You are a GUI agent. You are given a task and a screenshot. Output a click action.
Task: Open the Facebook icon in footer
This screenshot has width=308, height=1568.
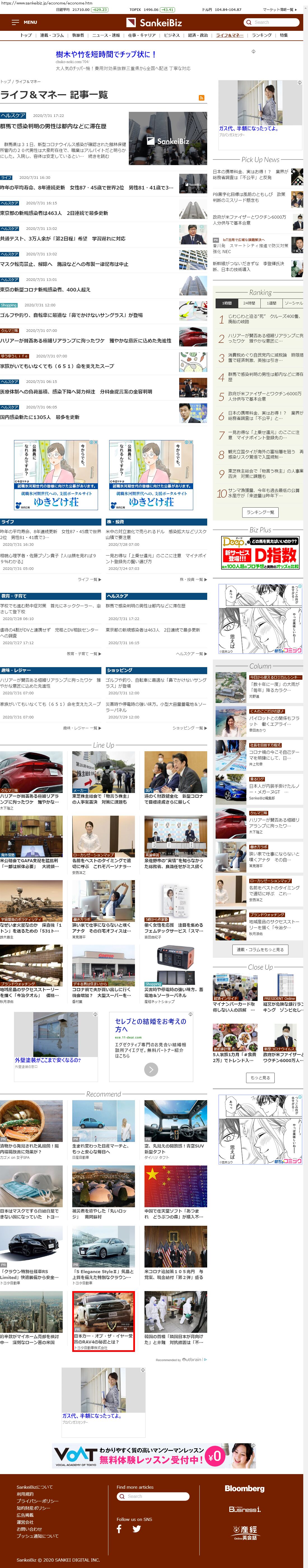(x=119, y=1529)
